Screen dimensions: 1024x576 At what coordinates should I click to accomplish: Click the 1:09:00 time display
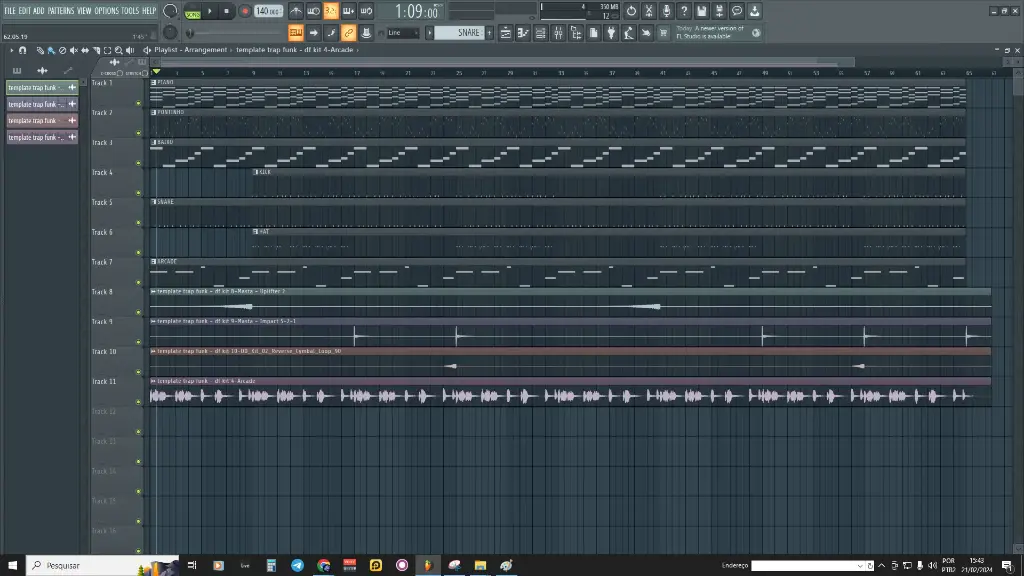tap(417, 11)
